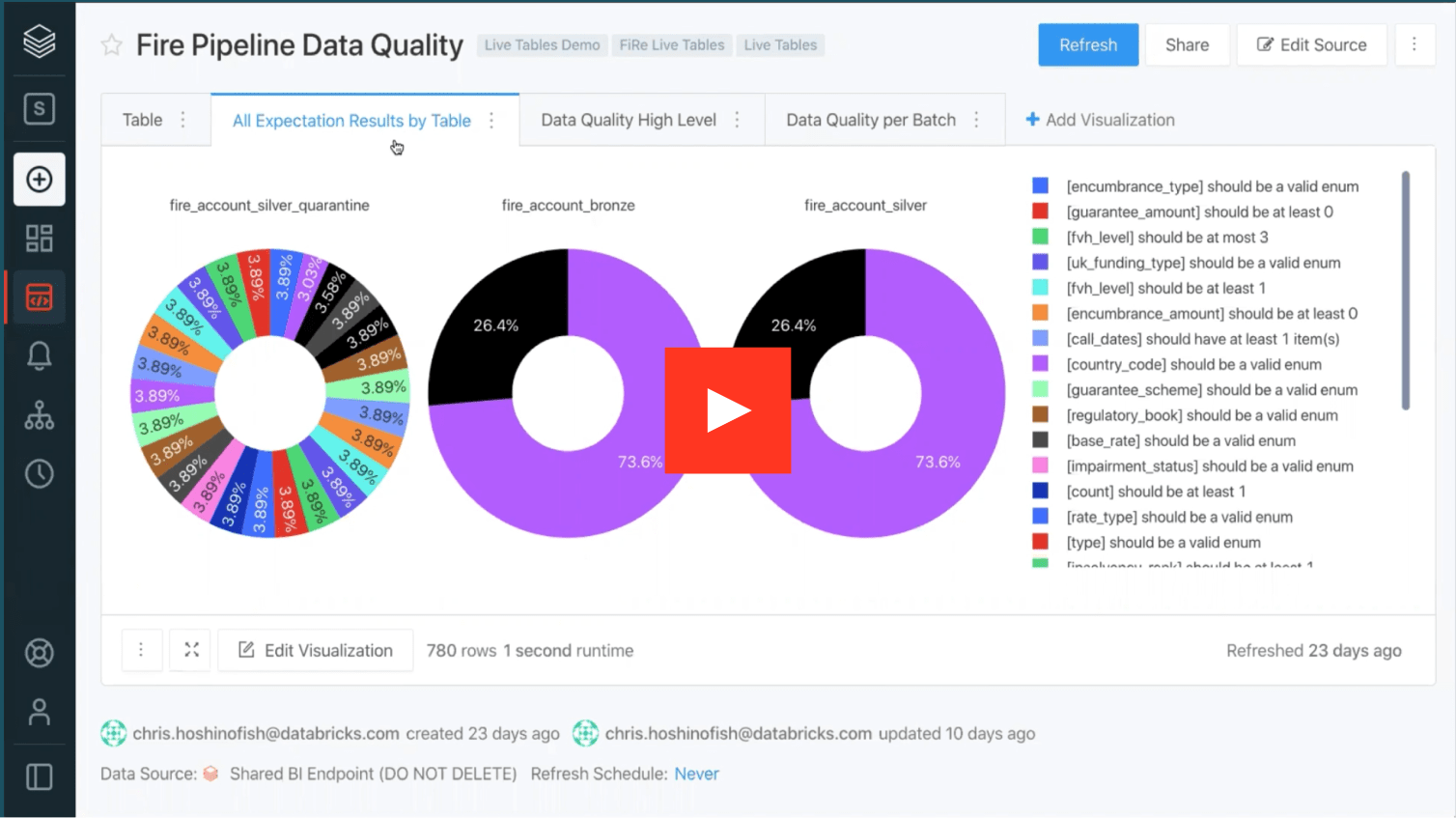Open Dashboards icon in the sidebar
The width and height of the screenshot is (1456, 818).
[x=40, y=239]
